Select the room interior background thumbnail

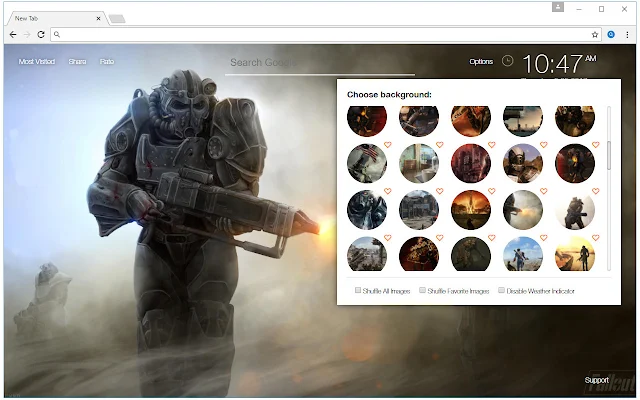pyautogui.click(x=419, y=163)
